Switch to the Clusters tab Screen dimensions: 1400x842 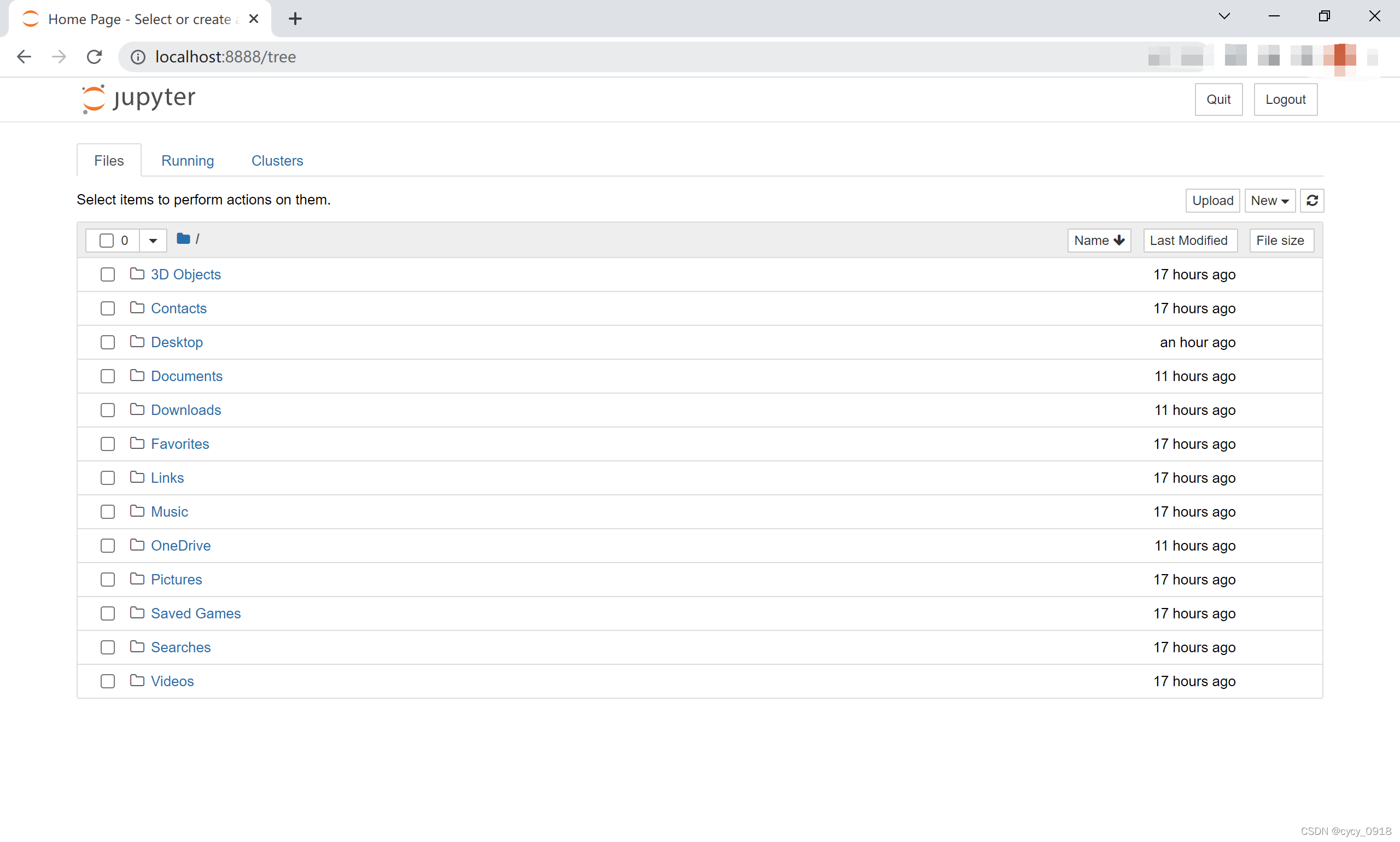277,161
